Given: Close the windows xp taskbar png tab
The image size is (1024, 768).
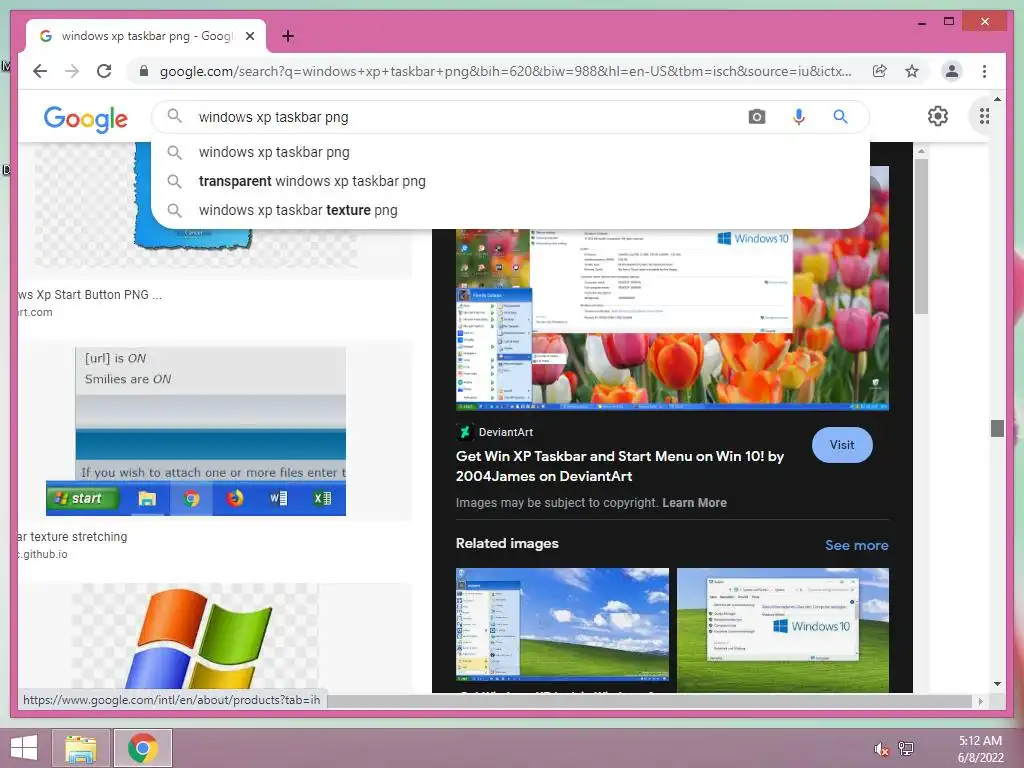Looking at the screenshot, I should tap(249, 36).
